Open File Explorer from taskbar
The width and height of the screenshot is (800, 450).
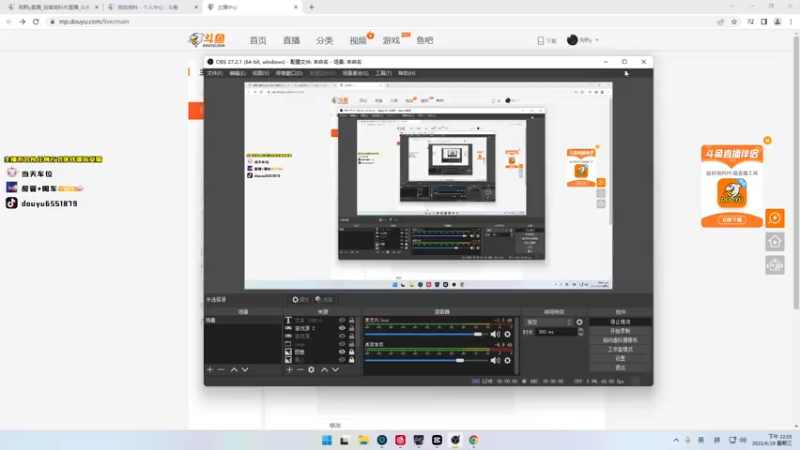coord(363,440)
